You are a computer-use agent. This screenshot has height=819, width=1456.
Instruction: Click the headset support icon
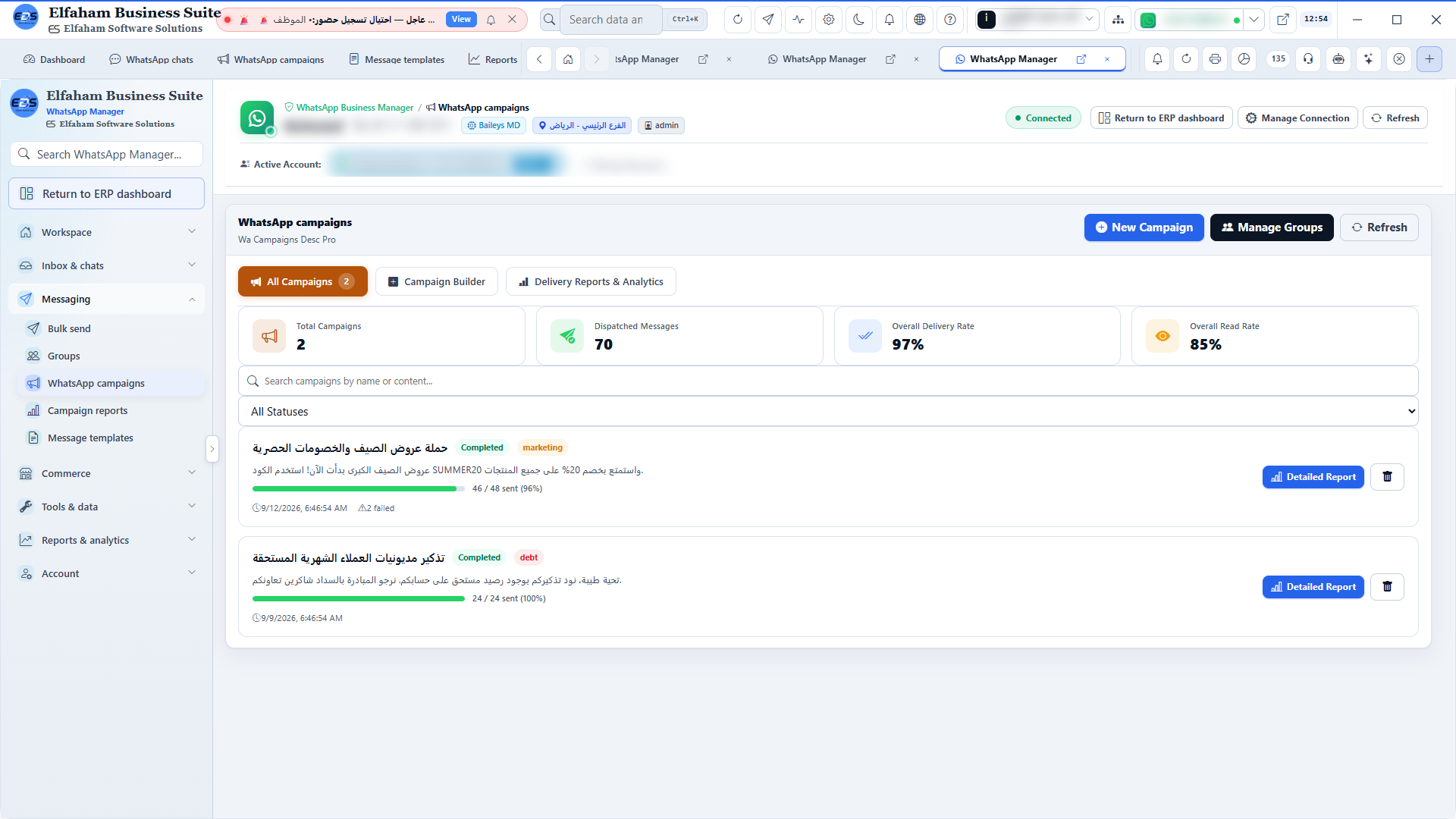tap(1308, 59)
